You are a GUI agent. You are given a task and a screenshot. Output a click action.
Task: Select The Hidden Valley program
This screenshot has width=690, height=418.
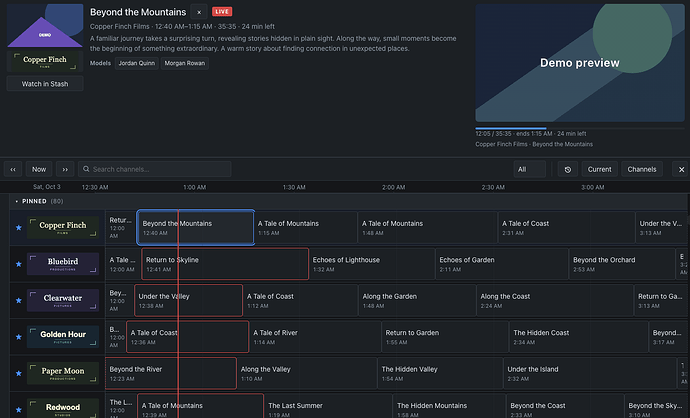click(440, 374)
